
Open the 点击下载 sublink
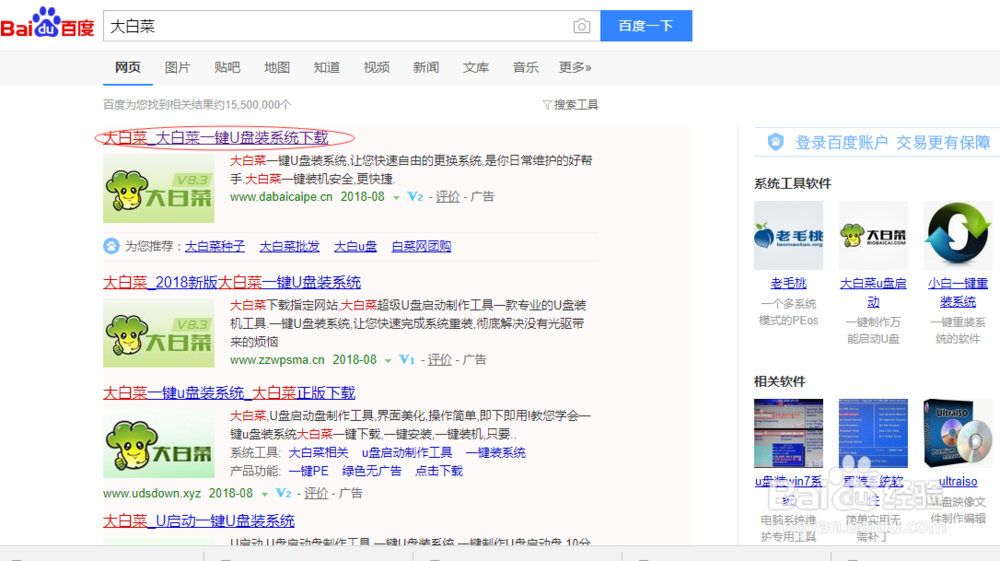click(439, 471)
